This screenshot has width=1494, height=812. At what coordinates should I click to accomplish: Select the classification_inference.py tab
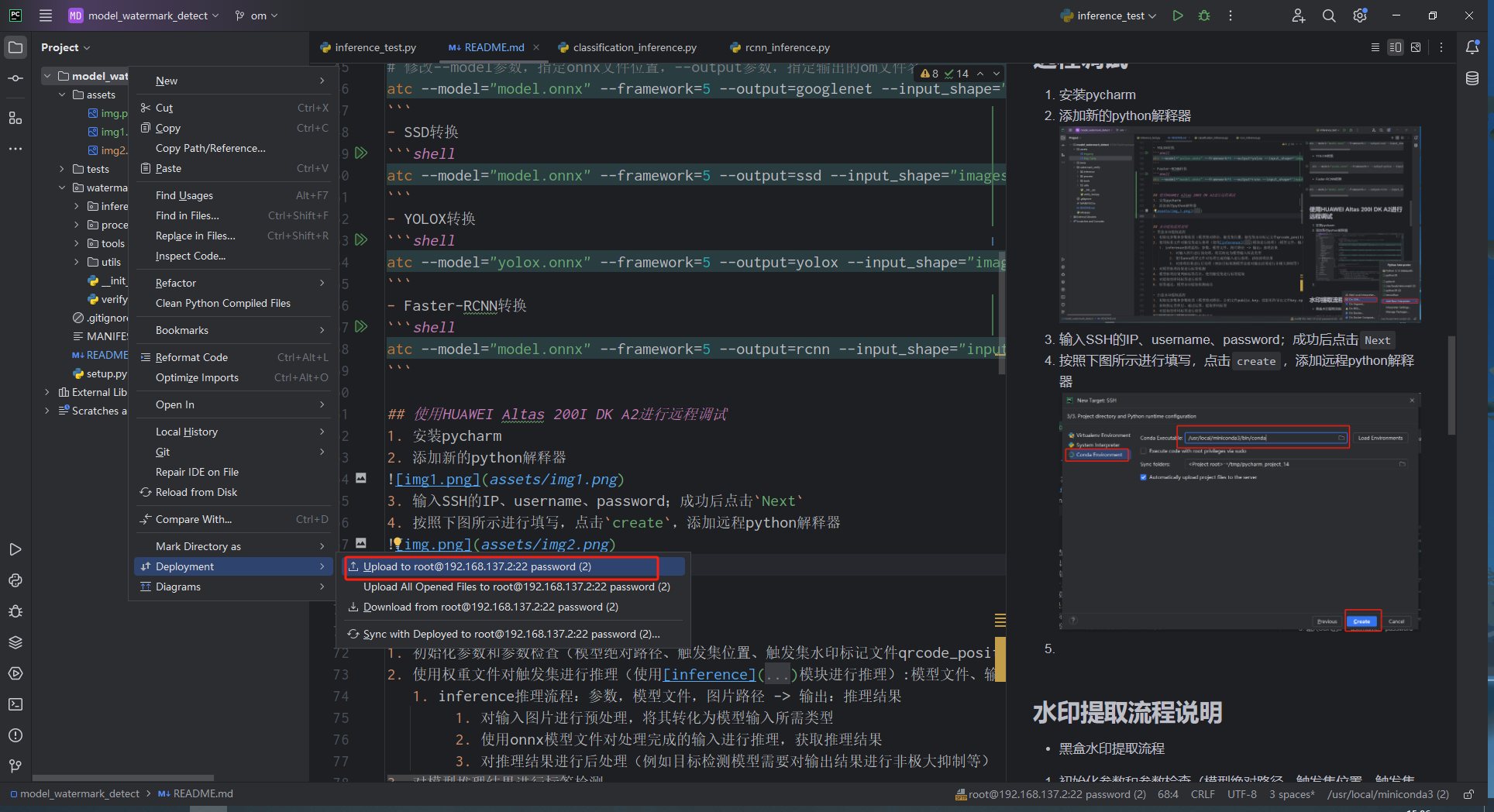pyautogui.click(x=628, y=47)
